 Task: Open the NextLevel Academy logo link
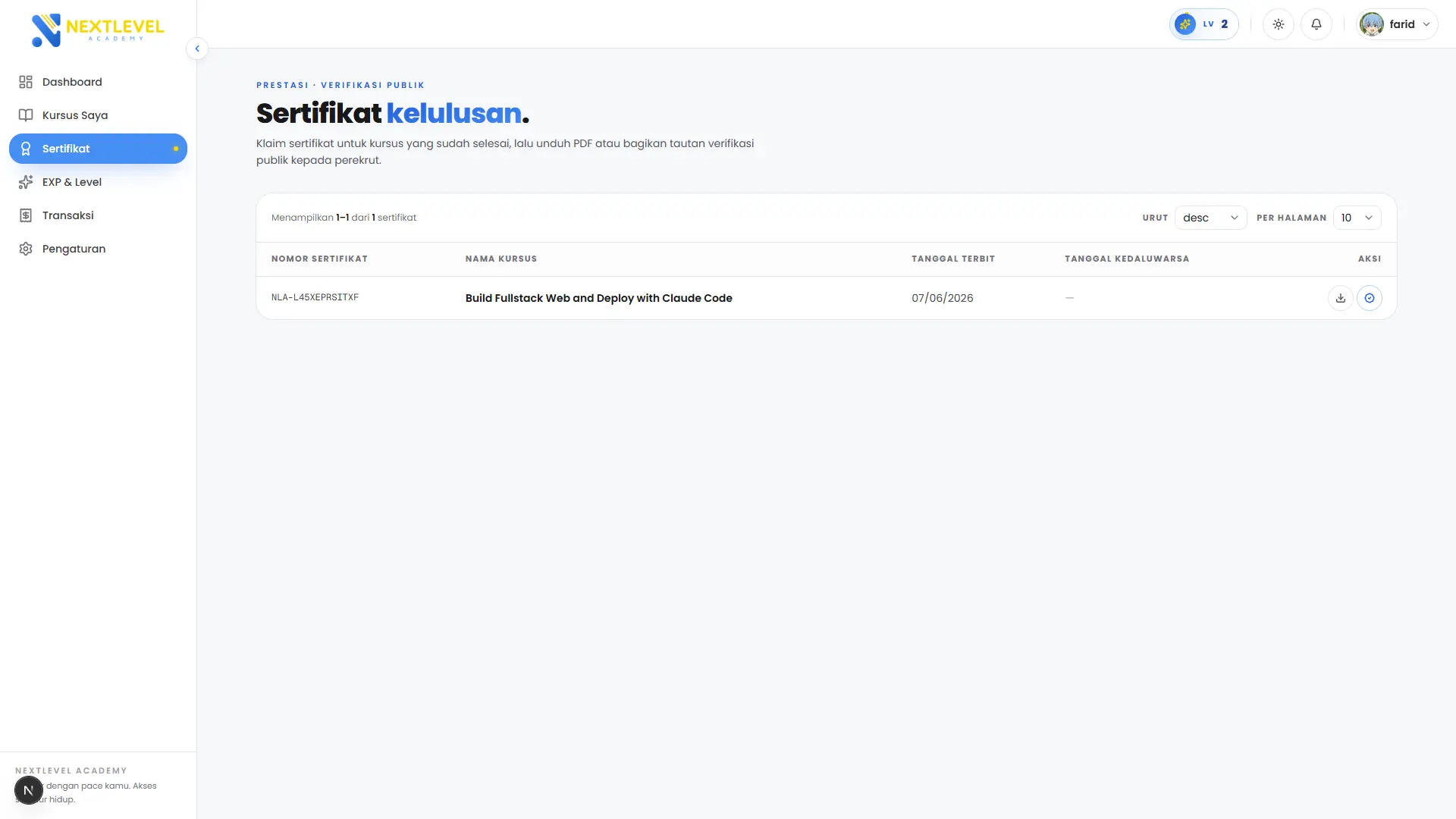coord(98,30)
